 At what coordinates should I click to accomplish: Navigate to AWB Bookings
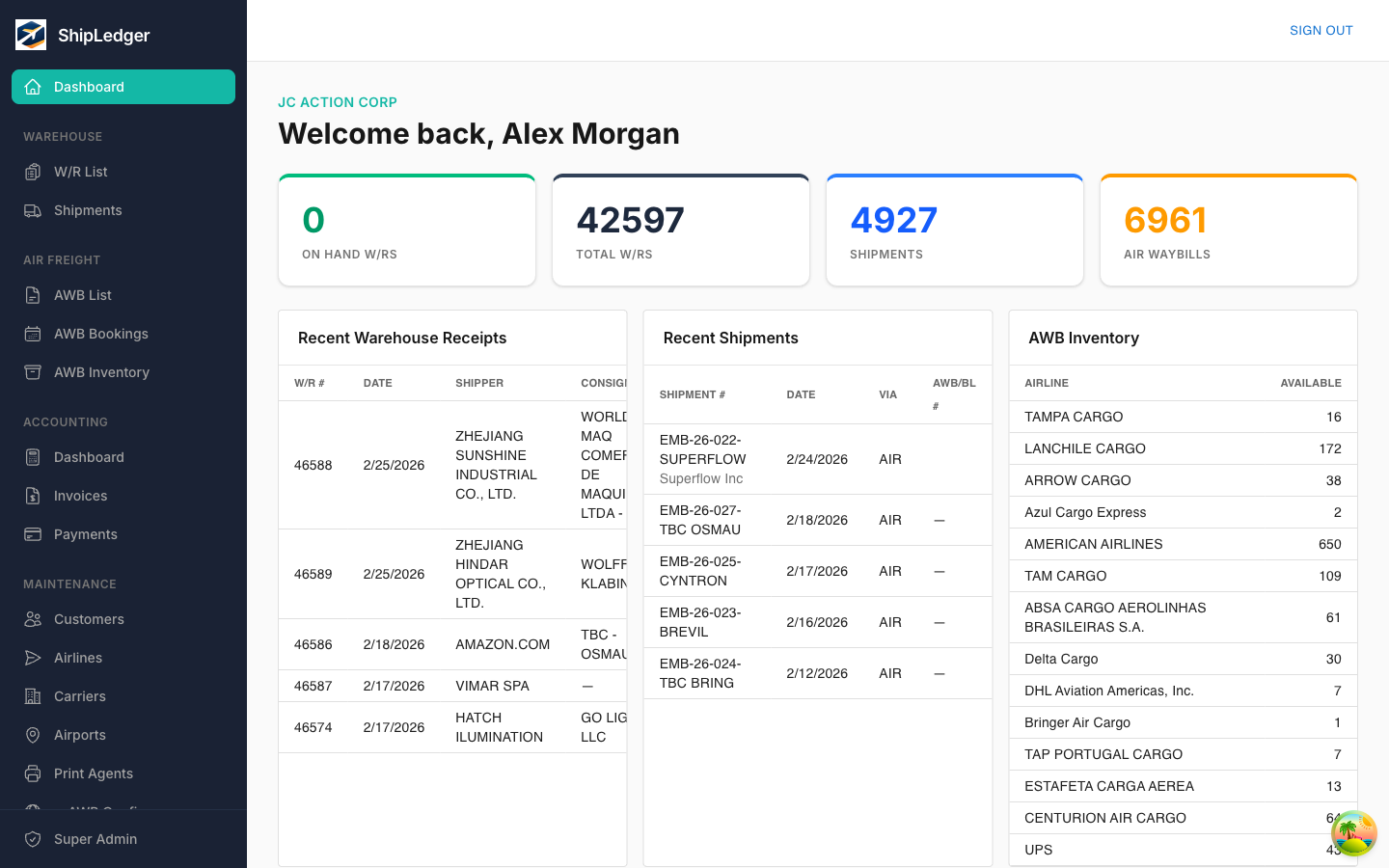[x=123, y=334]
